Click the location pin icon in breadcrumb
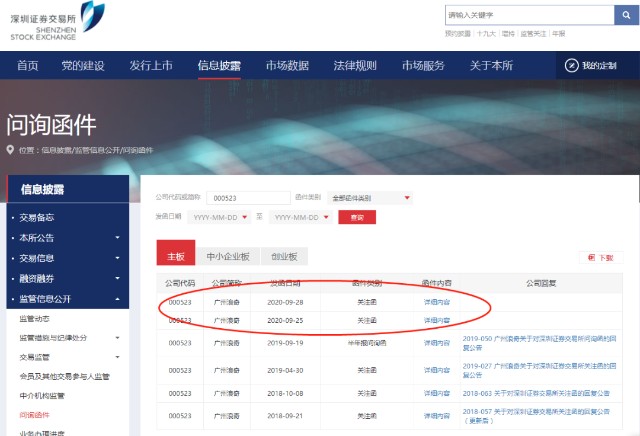This screenshot has width=640, height=436. 10,150
